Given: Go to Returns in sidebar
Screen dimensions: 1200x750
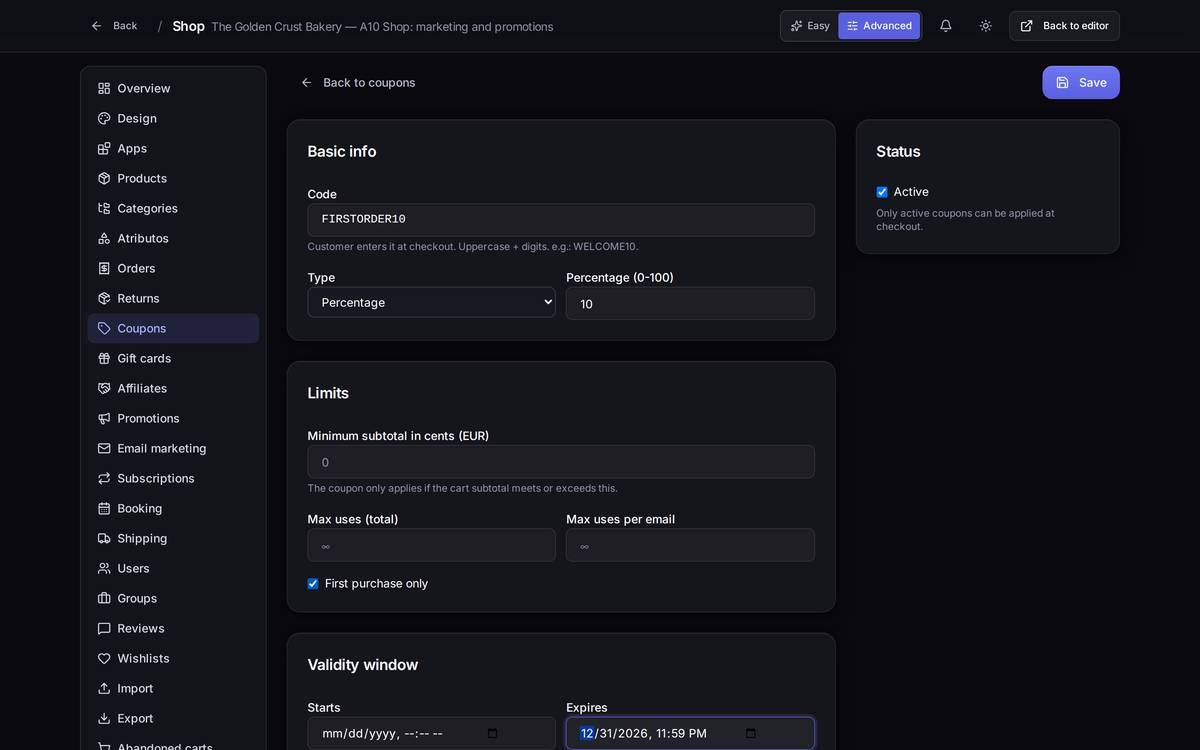Looking at the screenshot, I should (173, 298).
